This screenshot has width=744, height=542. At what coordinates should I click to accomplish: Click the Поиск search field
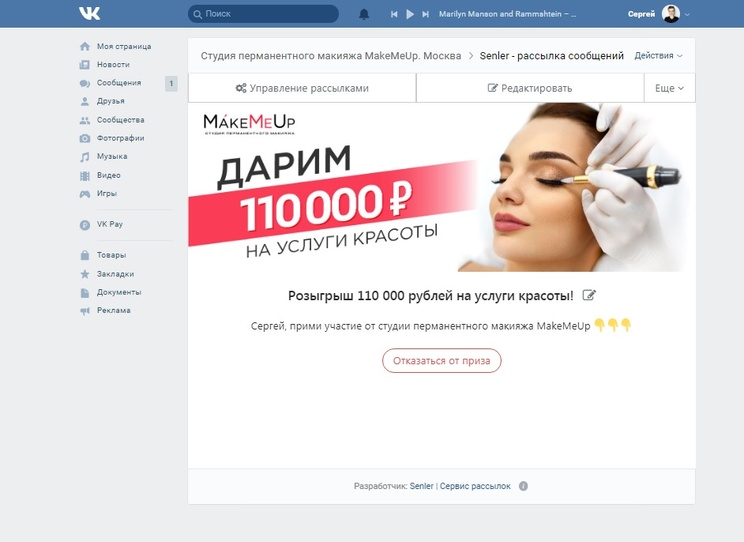(263, 14)
